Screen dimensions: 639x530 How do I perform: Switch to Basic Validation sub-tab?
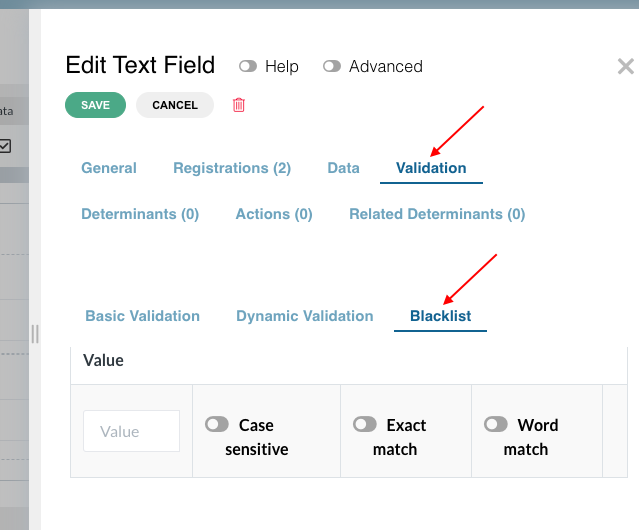143,316
